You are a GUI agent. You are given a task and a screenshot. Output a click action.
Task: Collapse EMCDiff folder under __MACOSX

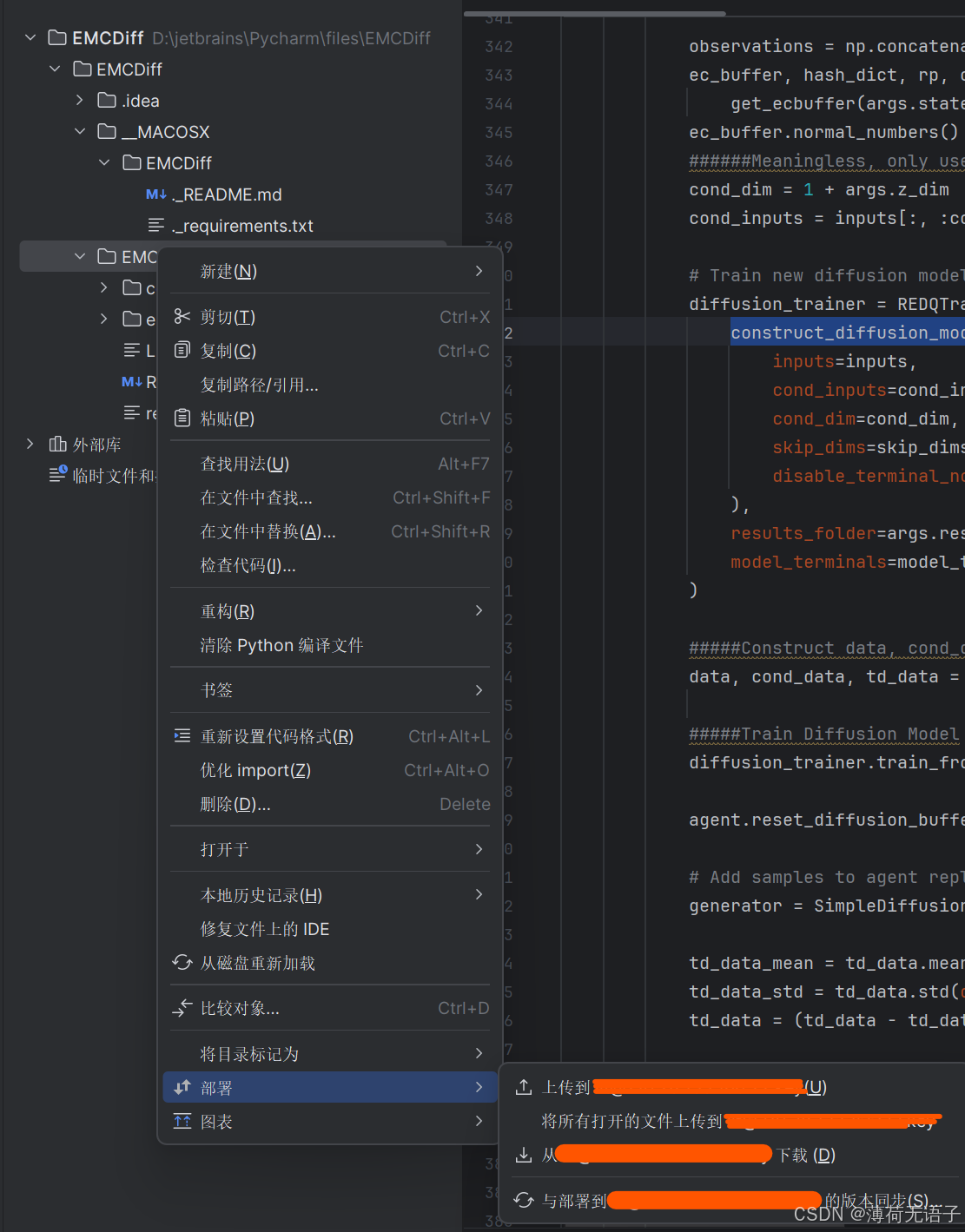[x=104, y=163]
